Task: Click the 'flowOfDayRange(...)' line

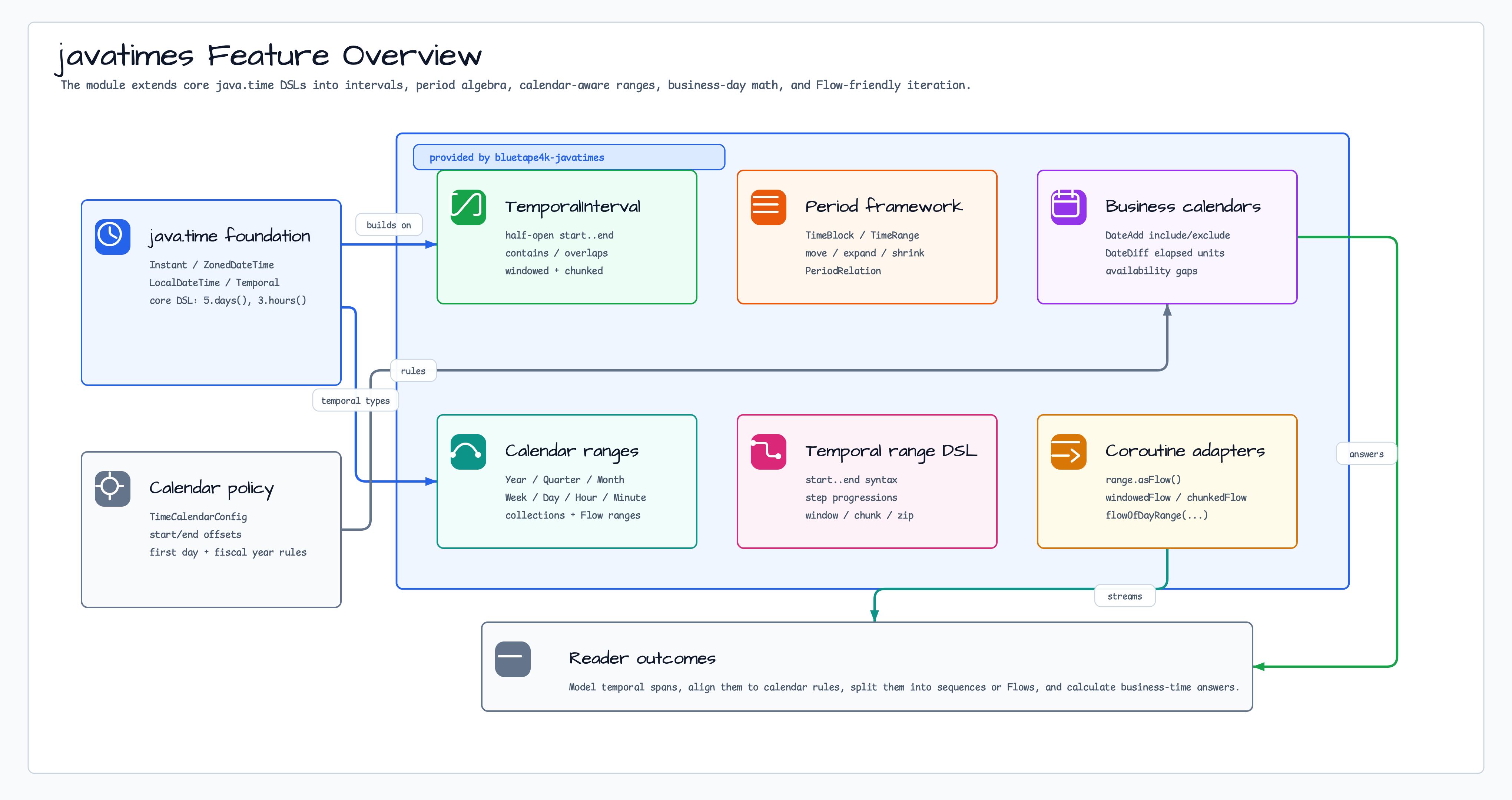Action: point(1156,515)
